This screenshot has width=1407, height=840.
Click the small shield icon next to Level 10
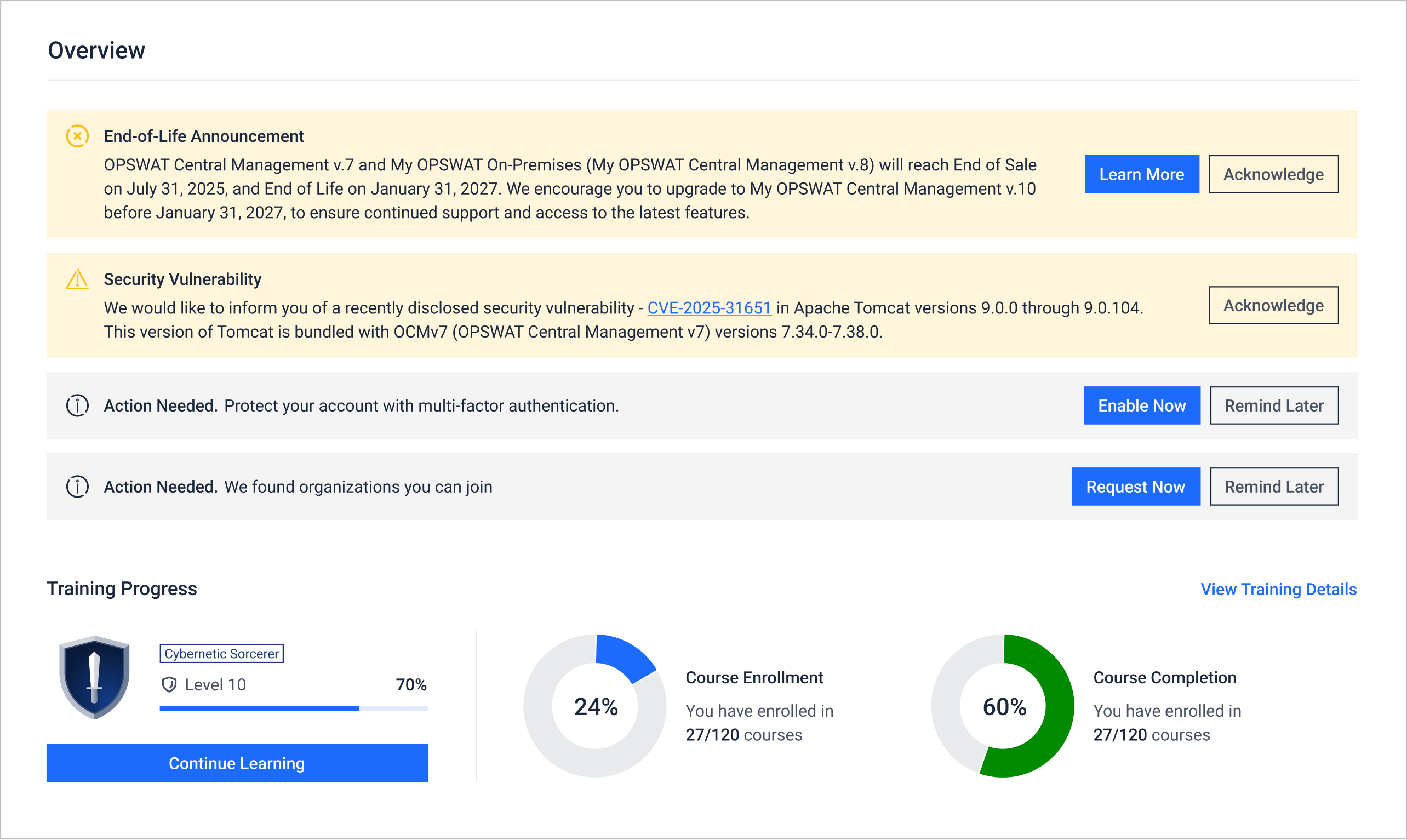click(169, 685)
